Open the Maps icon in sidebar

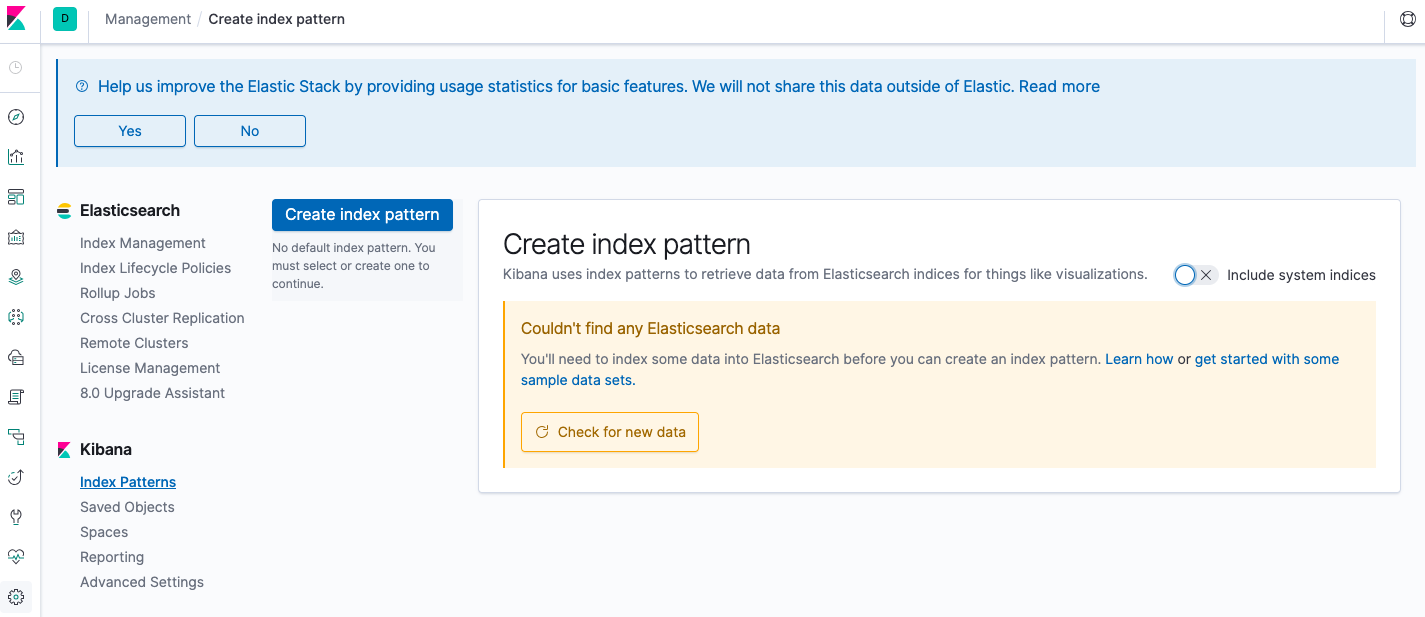16,277
